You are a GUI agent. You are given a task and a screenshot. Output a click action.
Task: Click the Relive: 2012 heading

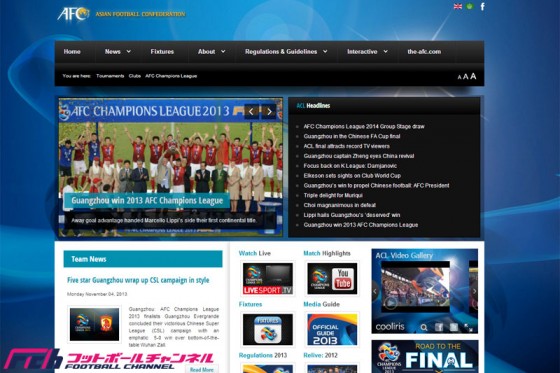320,355
